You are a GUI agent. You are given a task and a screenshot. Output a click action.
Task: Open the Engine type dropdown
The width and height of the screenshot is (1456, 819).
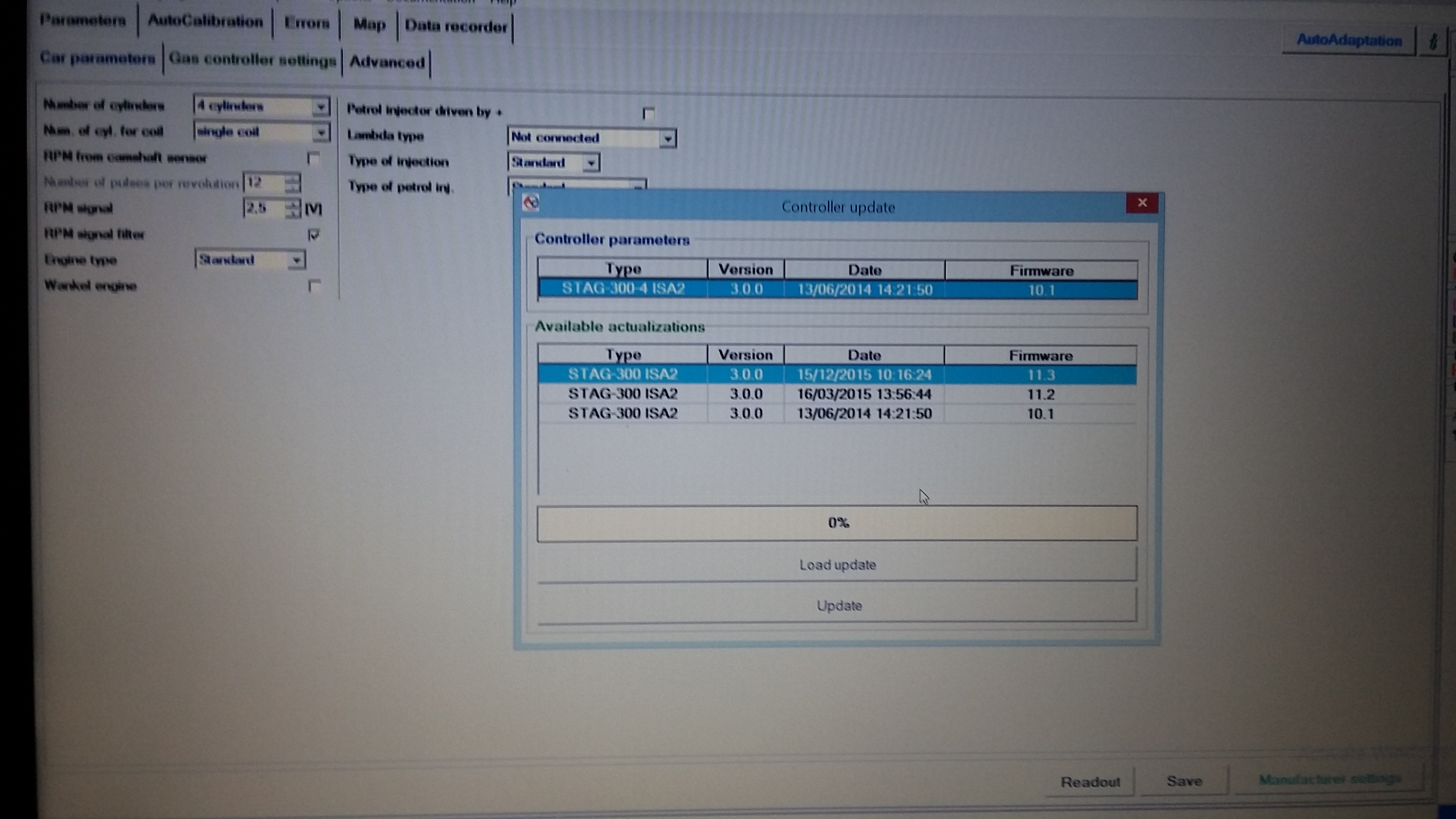pos(296,261)
